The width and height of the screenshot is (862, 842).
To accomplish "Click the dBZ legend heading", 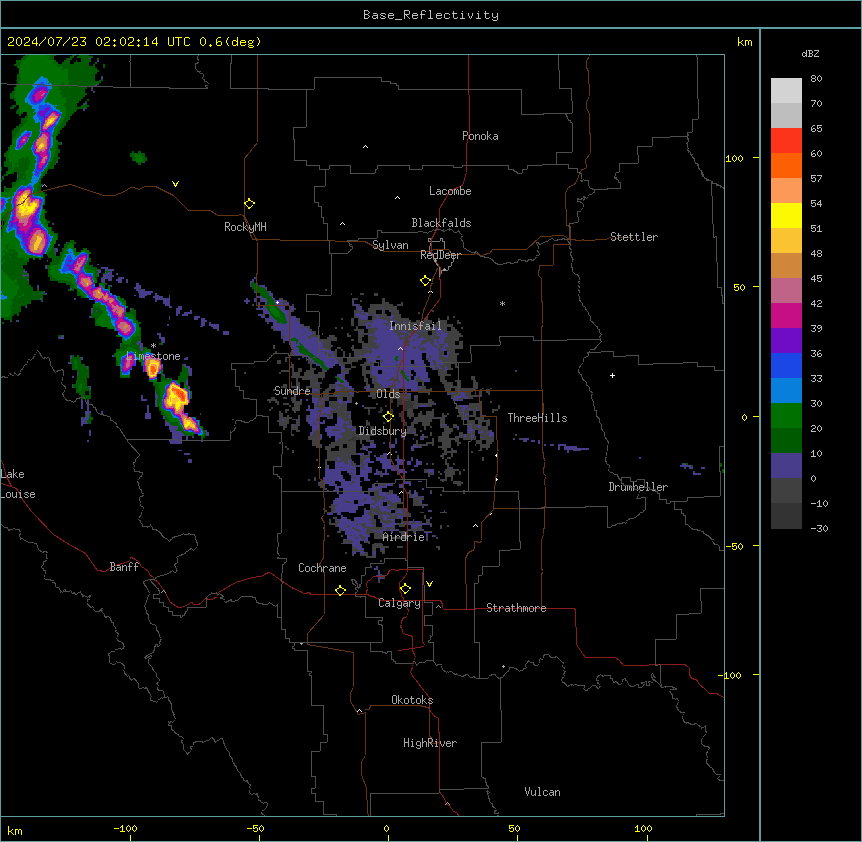I will 810,53.
